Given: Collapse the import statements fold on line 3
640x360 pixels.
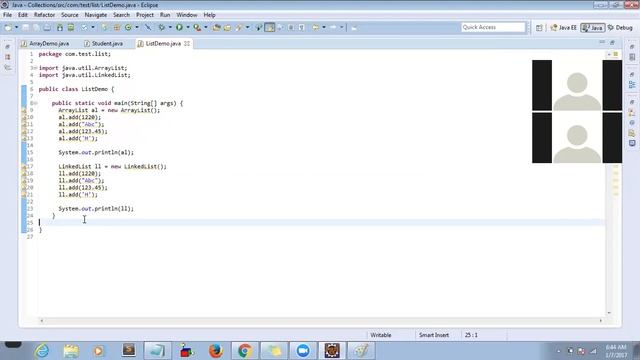Looking at the screenshot, I should click(x=35, y=68).
